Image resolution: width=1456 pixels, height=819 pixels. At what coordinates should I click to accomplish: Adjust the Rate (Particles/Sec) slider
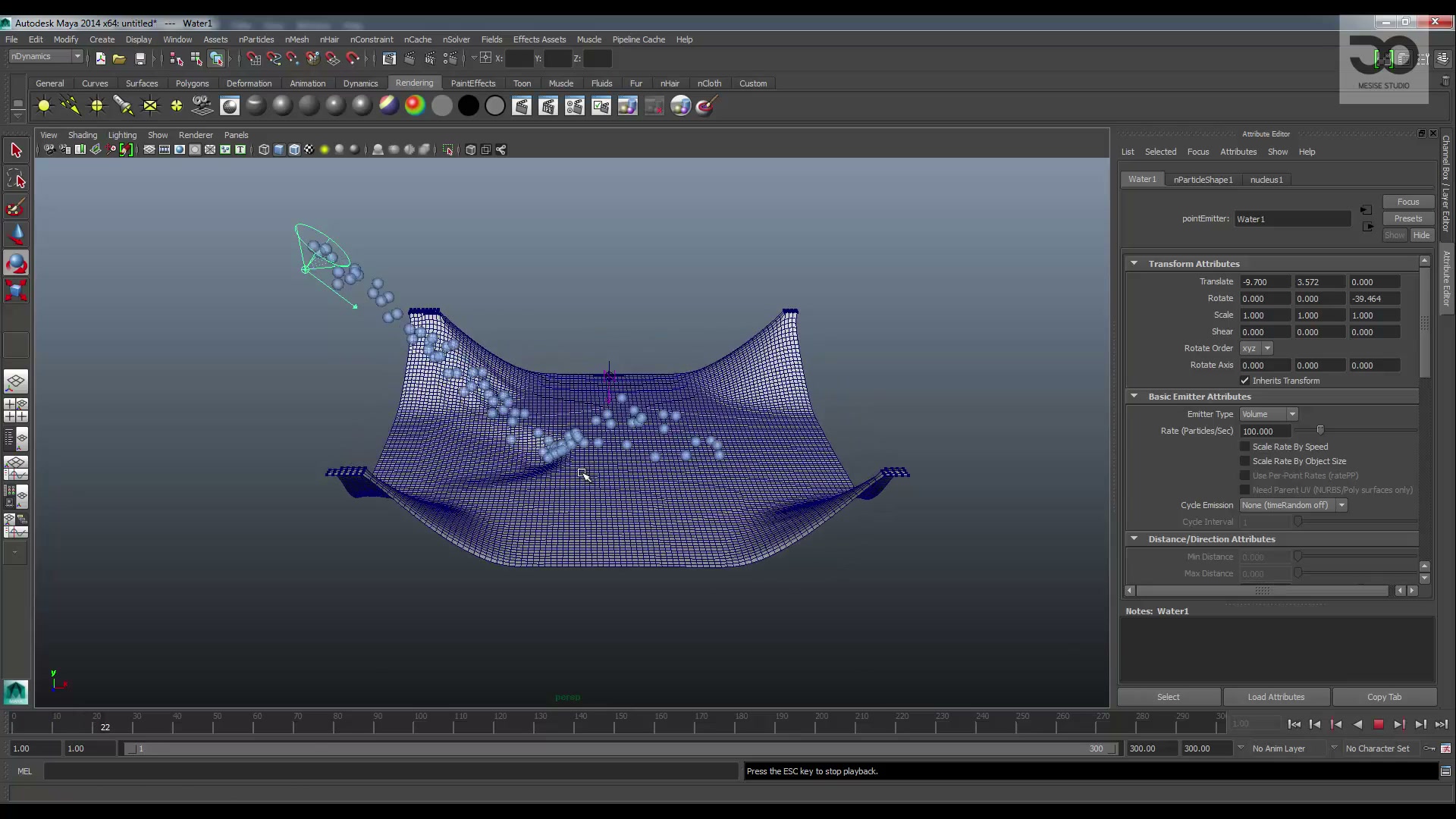pyautogui.click(x=1319, y=431)
